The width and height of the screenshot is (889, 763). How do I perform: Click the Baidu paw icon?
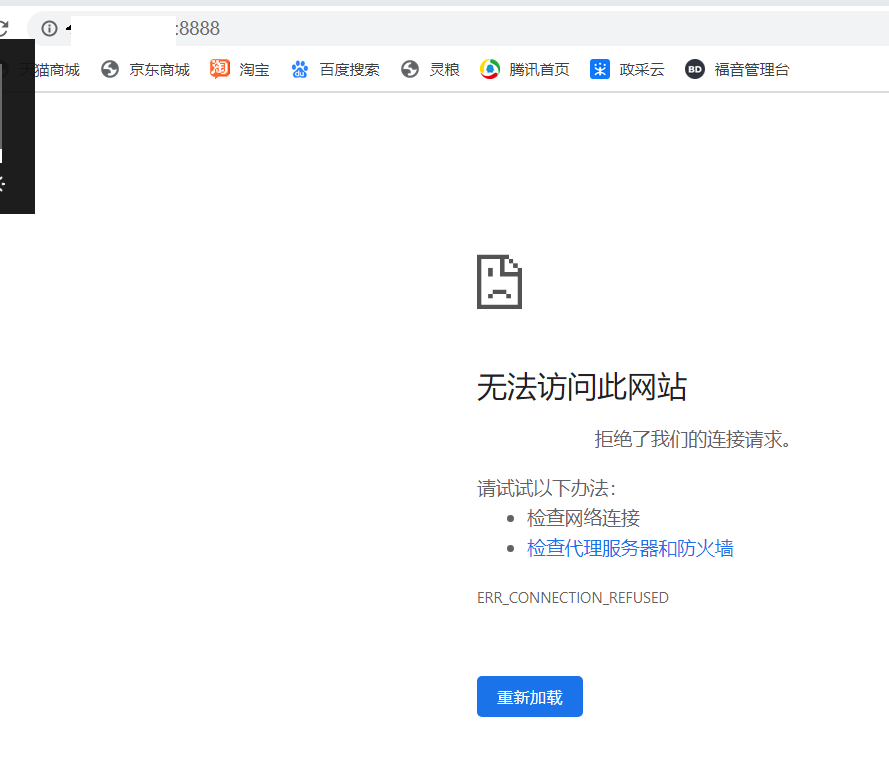(300, 70)
